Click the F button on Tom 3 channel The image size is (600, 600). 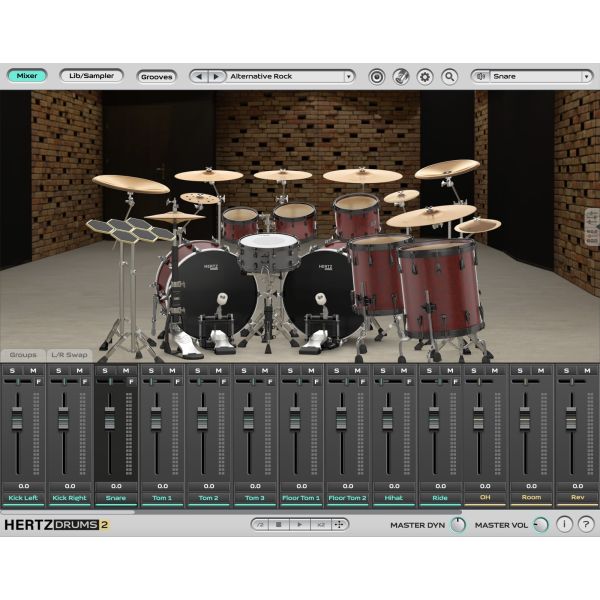point(270,382)
